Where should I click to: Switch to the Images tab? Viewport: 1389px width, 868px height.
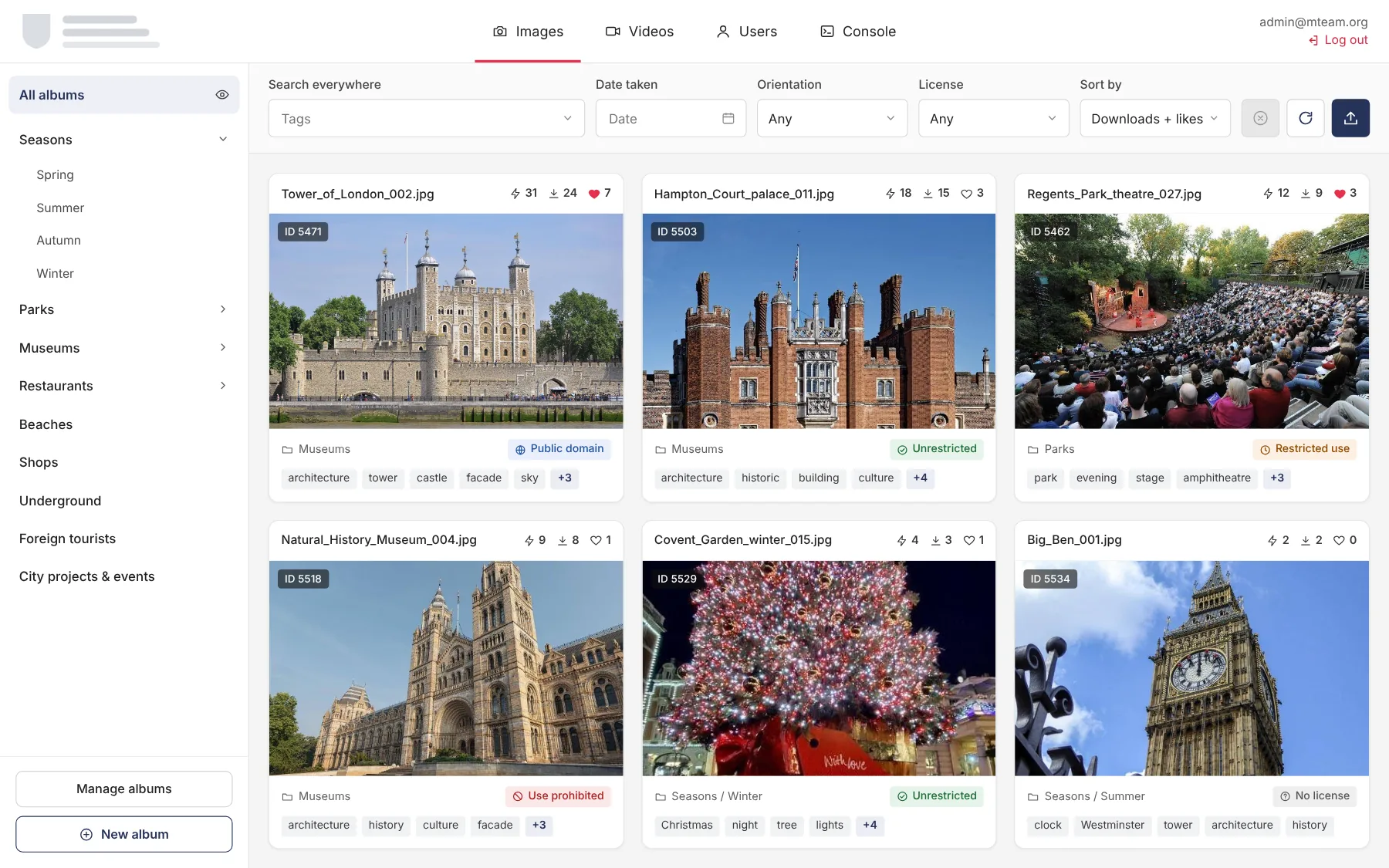pos(528,32)
